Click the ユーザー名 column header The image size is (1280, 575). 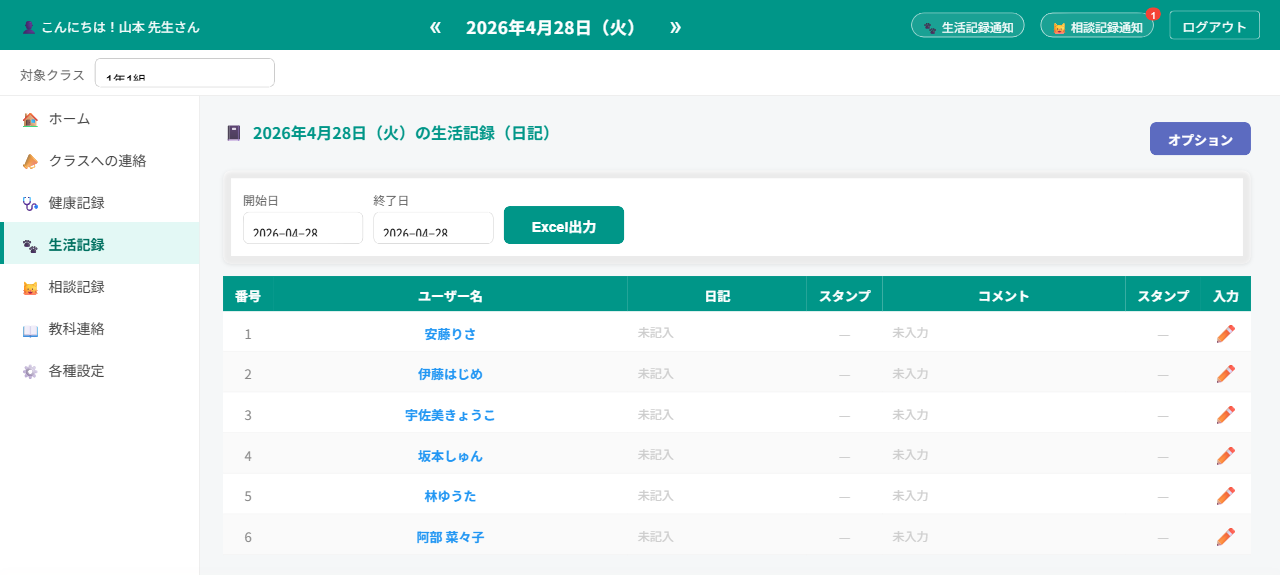coord(450,296)
